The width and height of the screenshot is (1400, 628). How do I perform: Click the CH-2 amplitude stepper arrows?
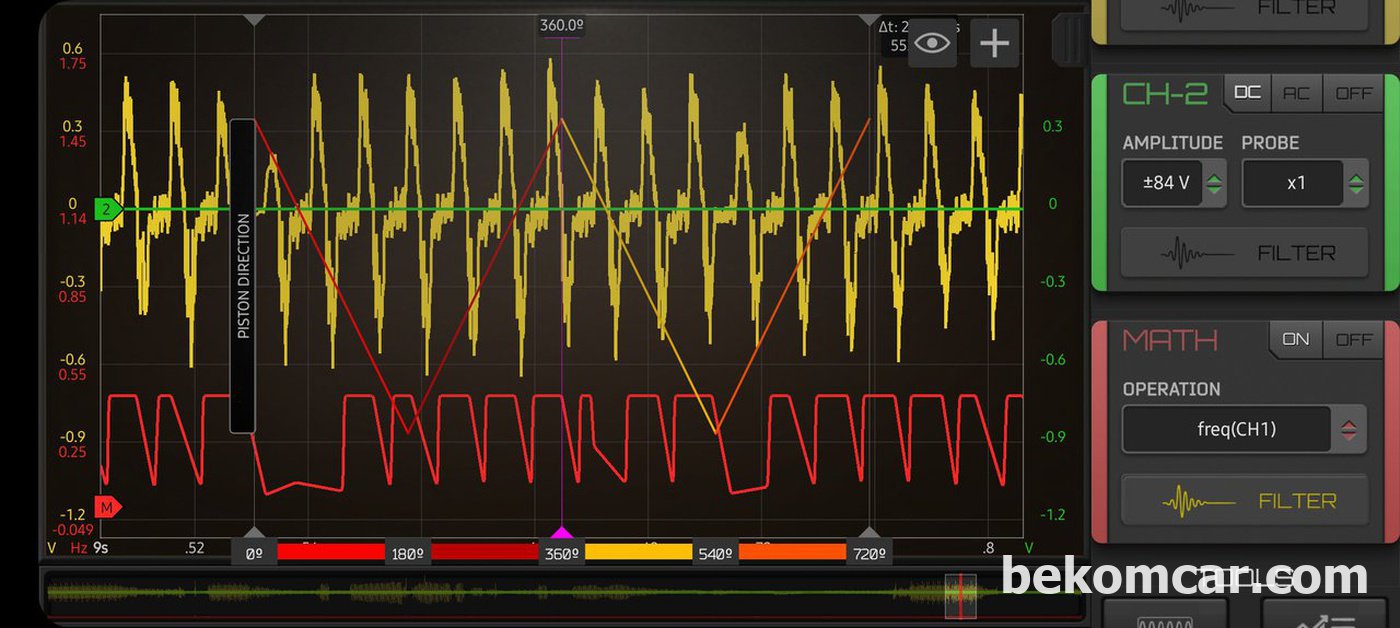pyautogui.click(x=1214, y=184)
